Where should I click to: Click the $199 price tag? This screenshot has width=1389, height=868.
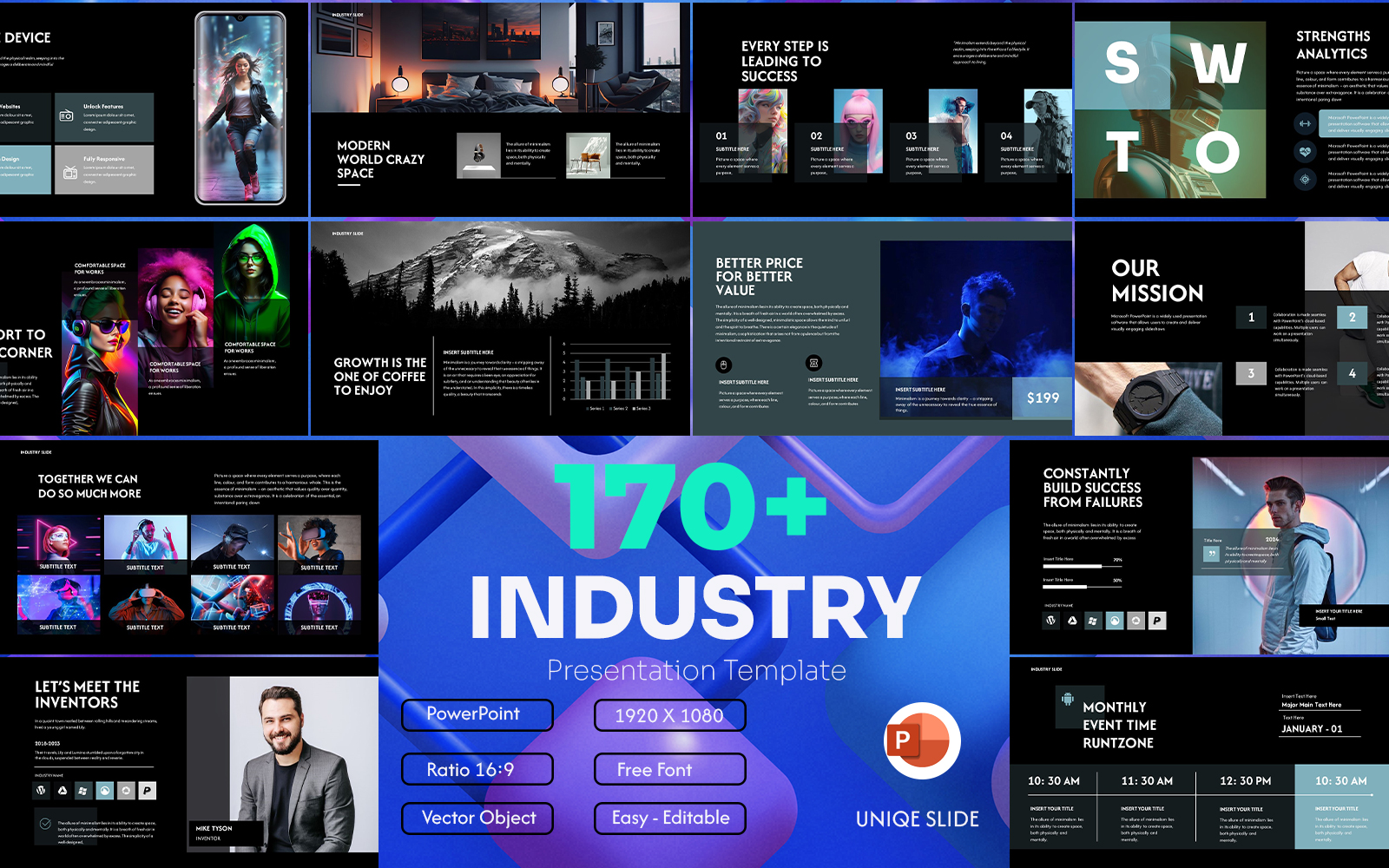(1043, 398)
